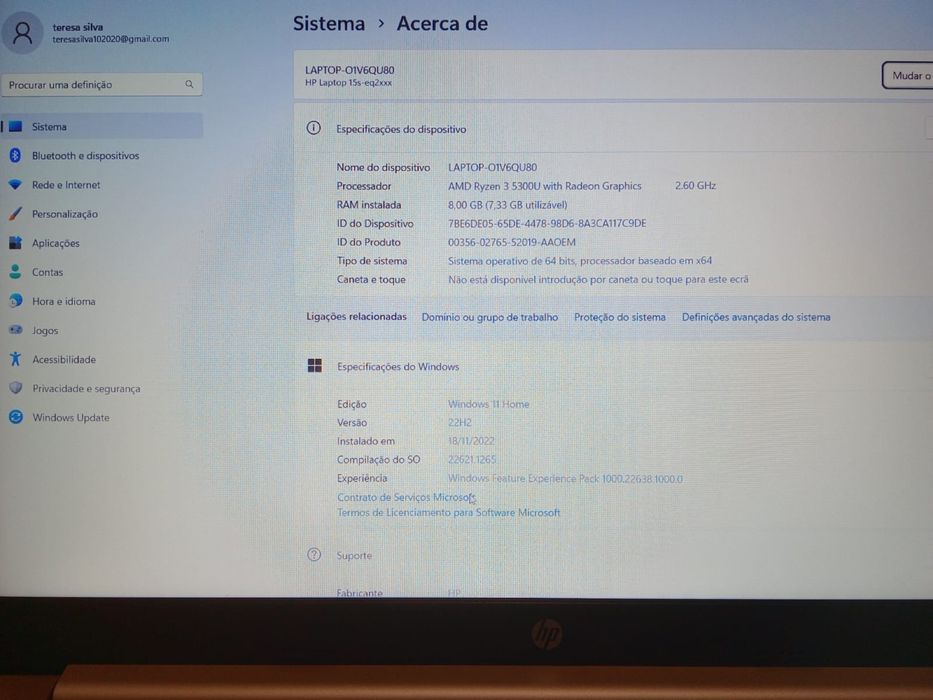
Task: Click the ID do Produto value 00356-02765
Action: coord(512,242)
